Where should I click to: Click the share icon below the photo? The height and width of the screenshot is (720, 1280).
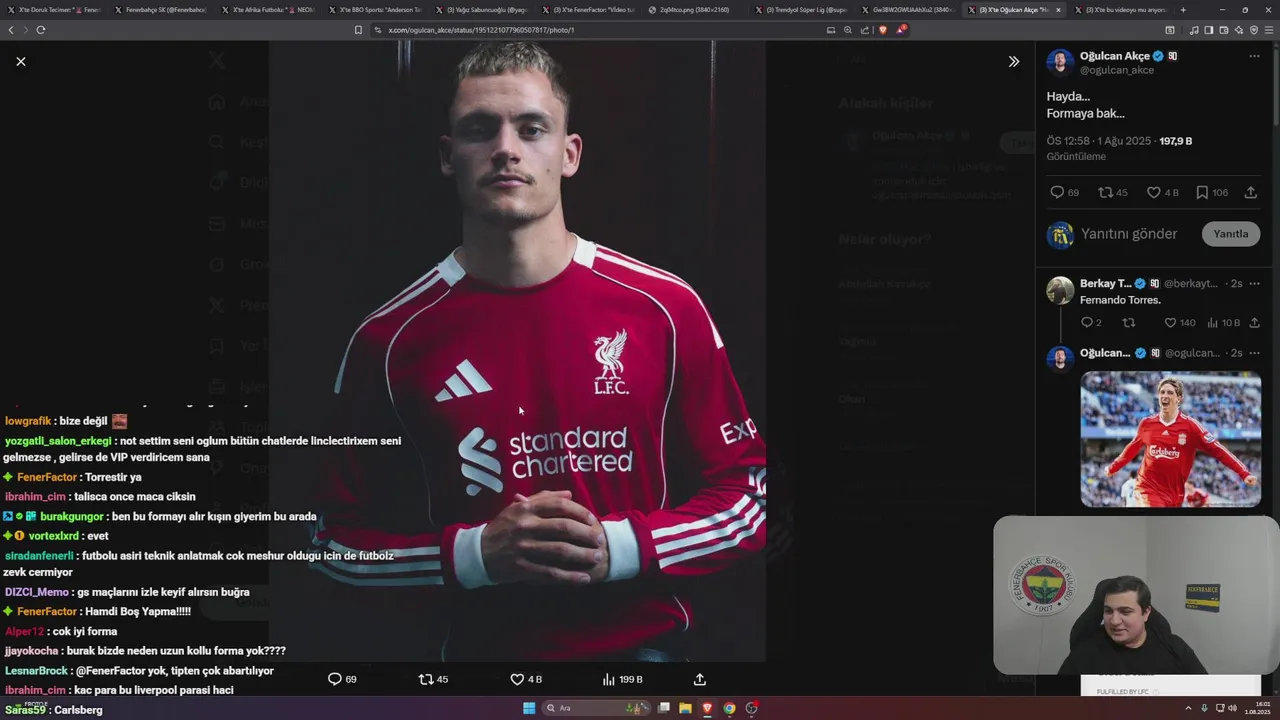(700, 679)
